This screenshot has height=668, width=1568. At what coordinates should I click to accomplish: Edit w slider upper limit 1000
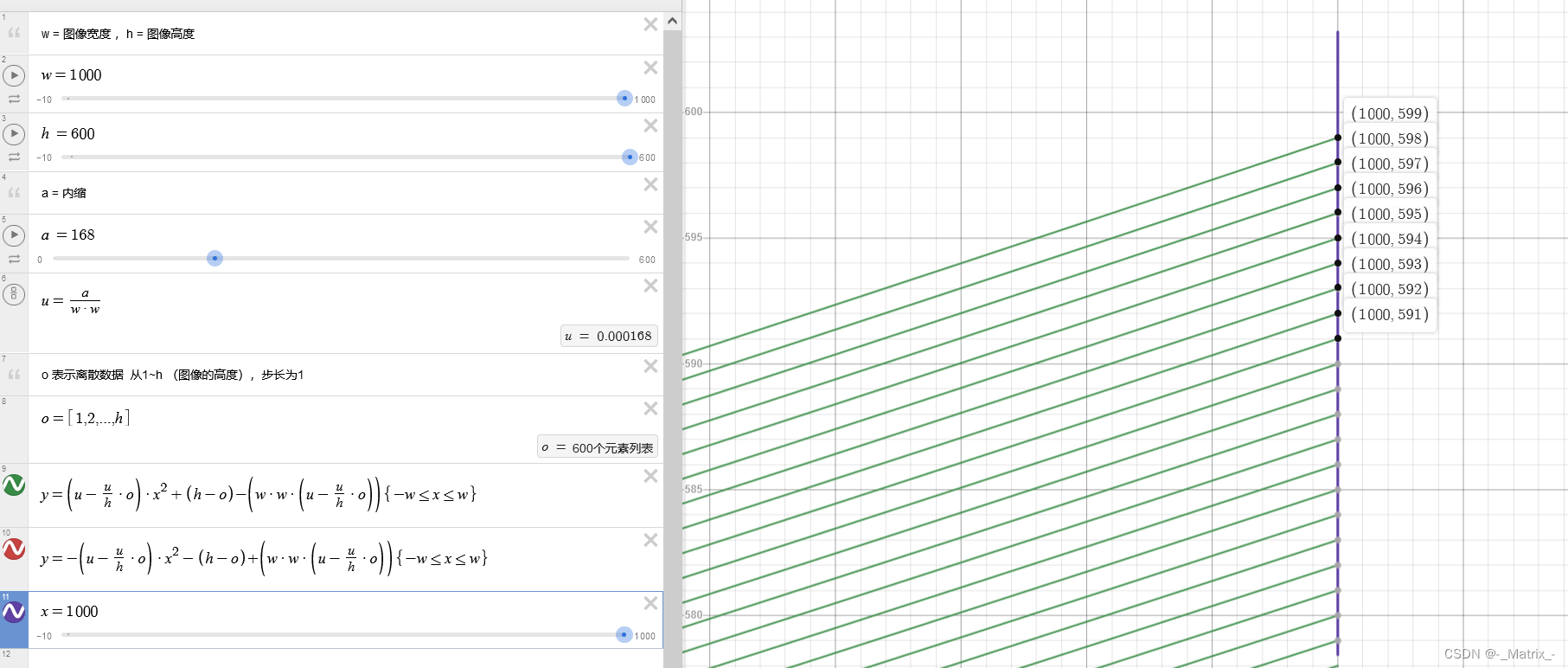[645, 100]
